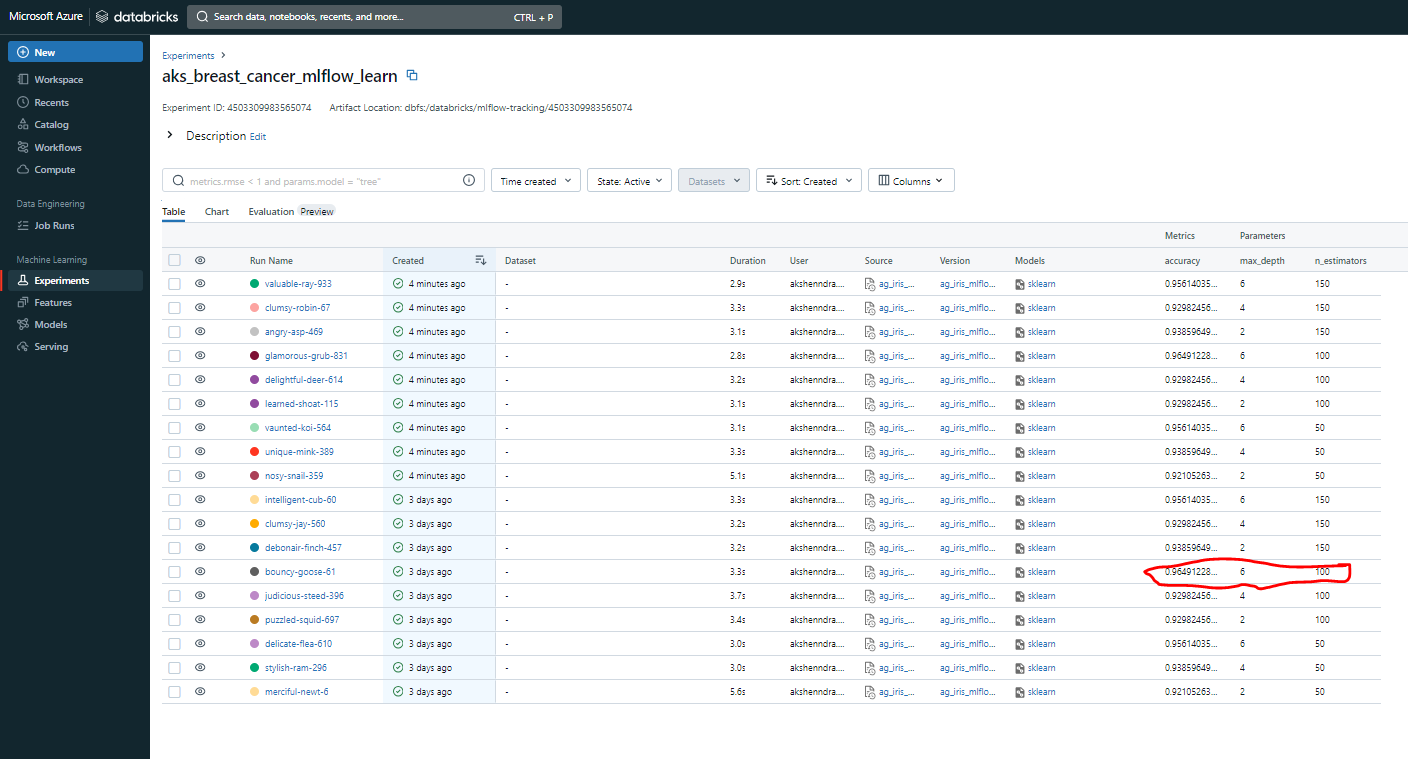The width and height of the screenshot is (1408, 759).
Task: Check the checkbox for valuable-ray-933 run
Action: click(x=175, y=284)
